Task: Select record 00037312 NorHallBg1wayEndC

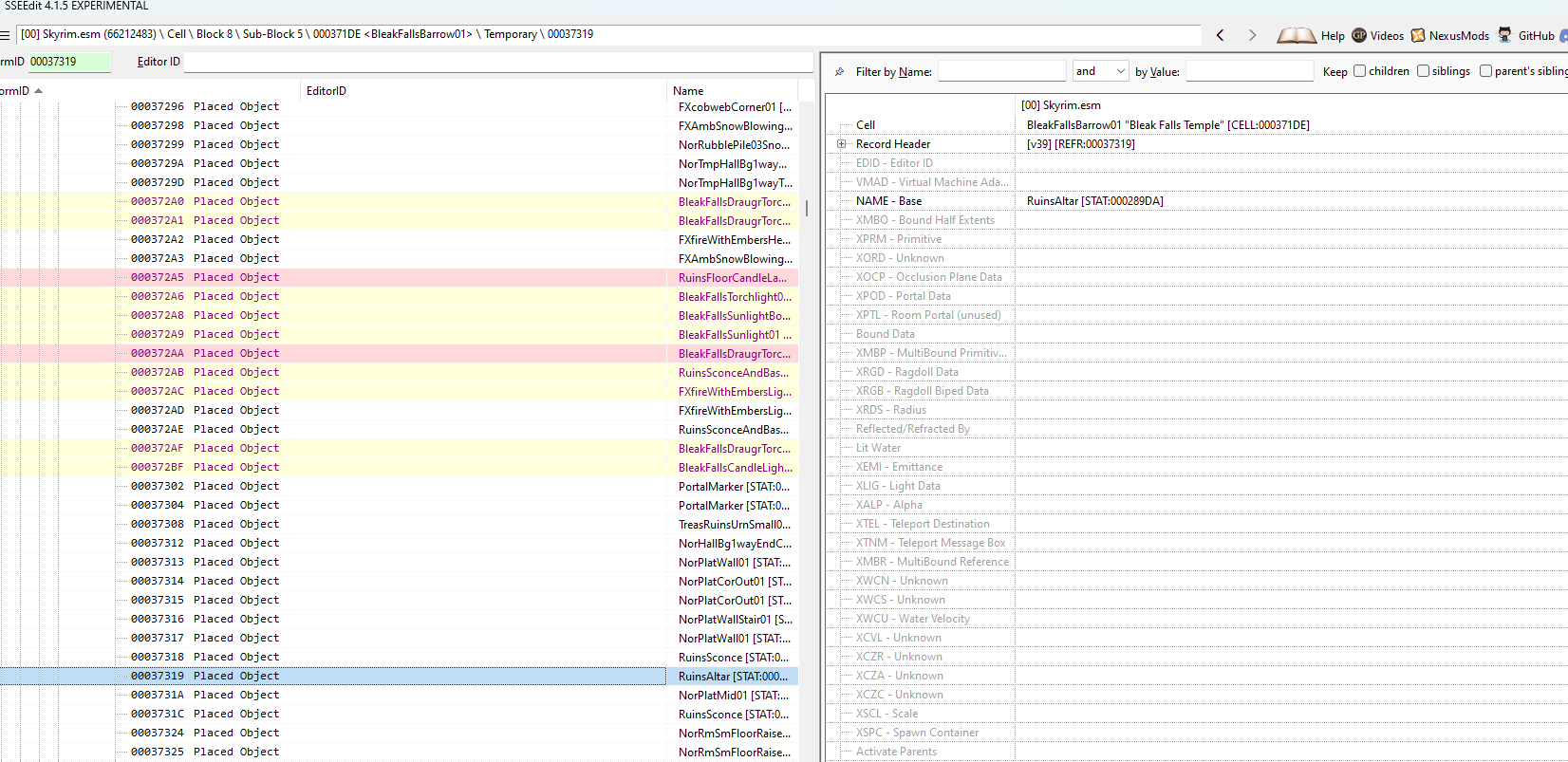Action: coord(399,543)
